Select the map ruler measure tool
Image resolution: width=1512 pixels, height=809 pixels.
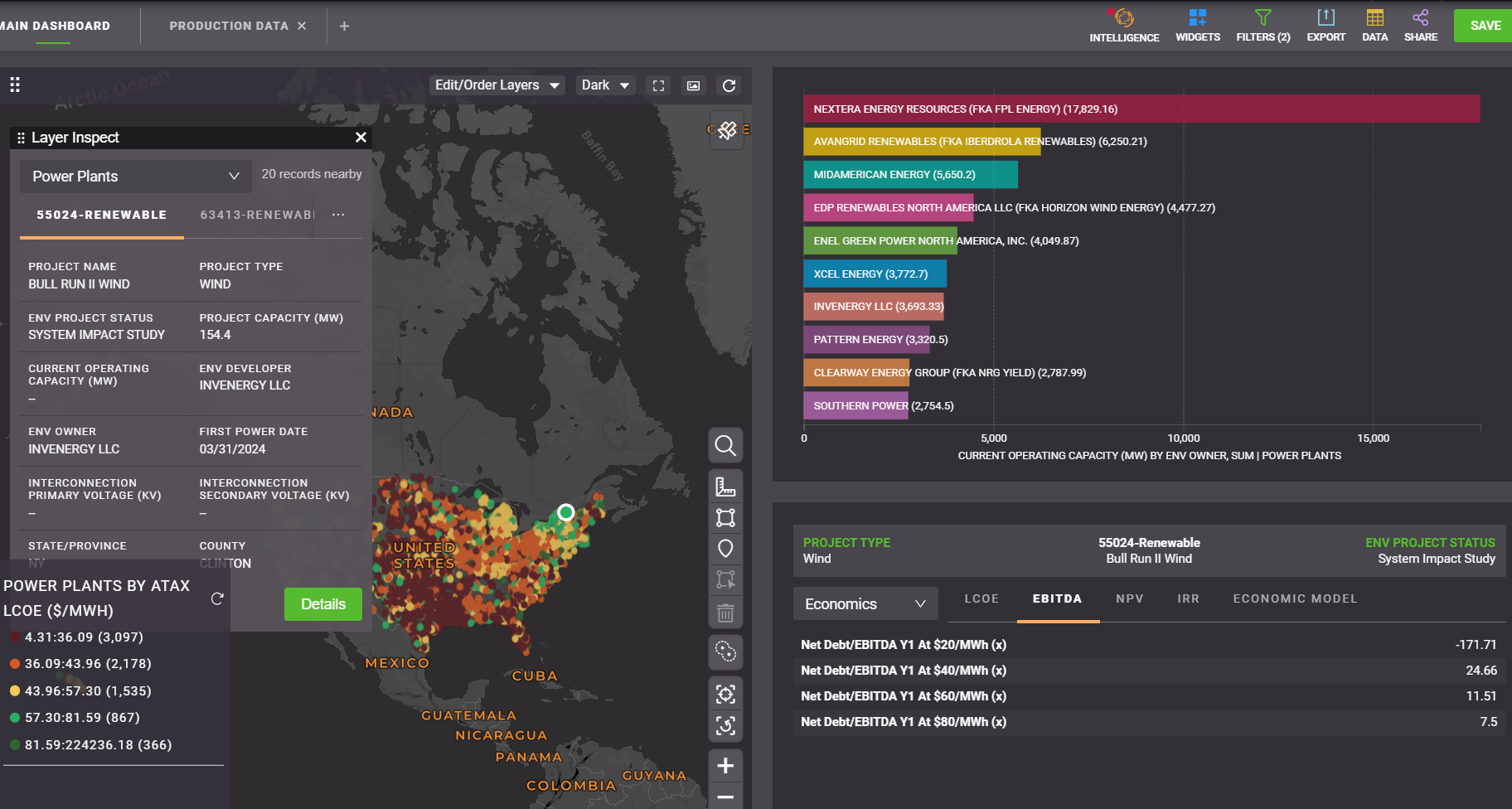click(725, 487)
